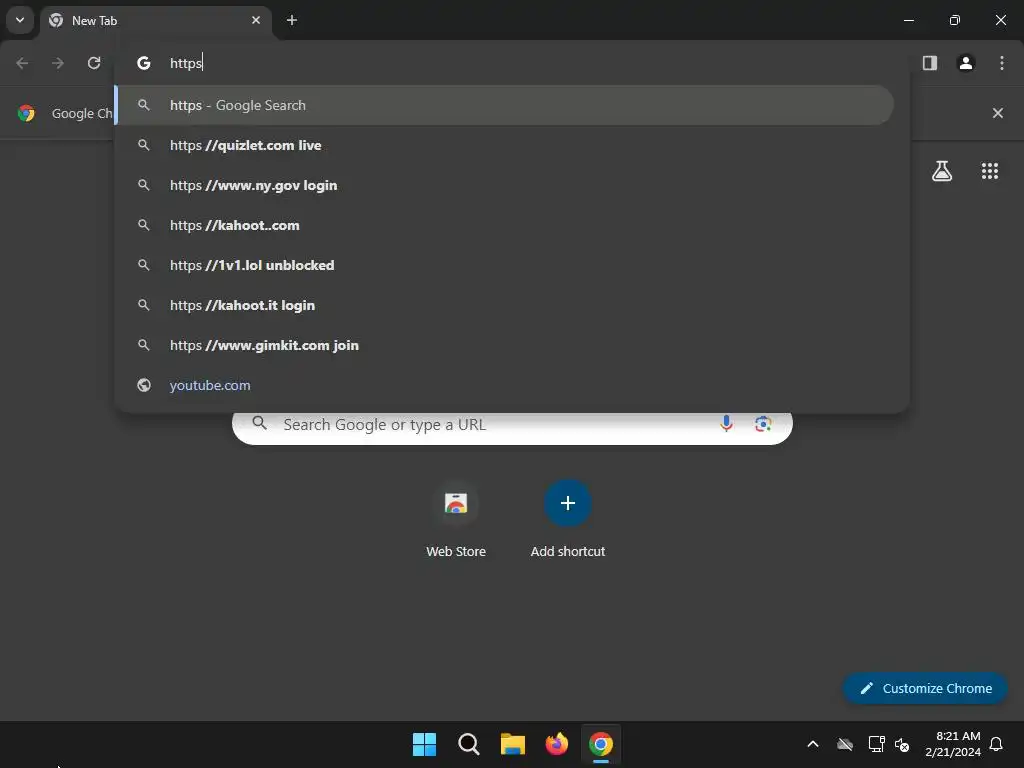The width and height of the screenshot is (1024, 768).
Task: Dismiss the Google Chrome info bar
Action: pos(997,113)
